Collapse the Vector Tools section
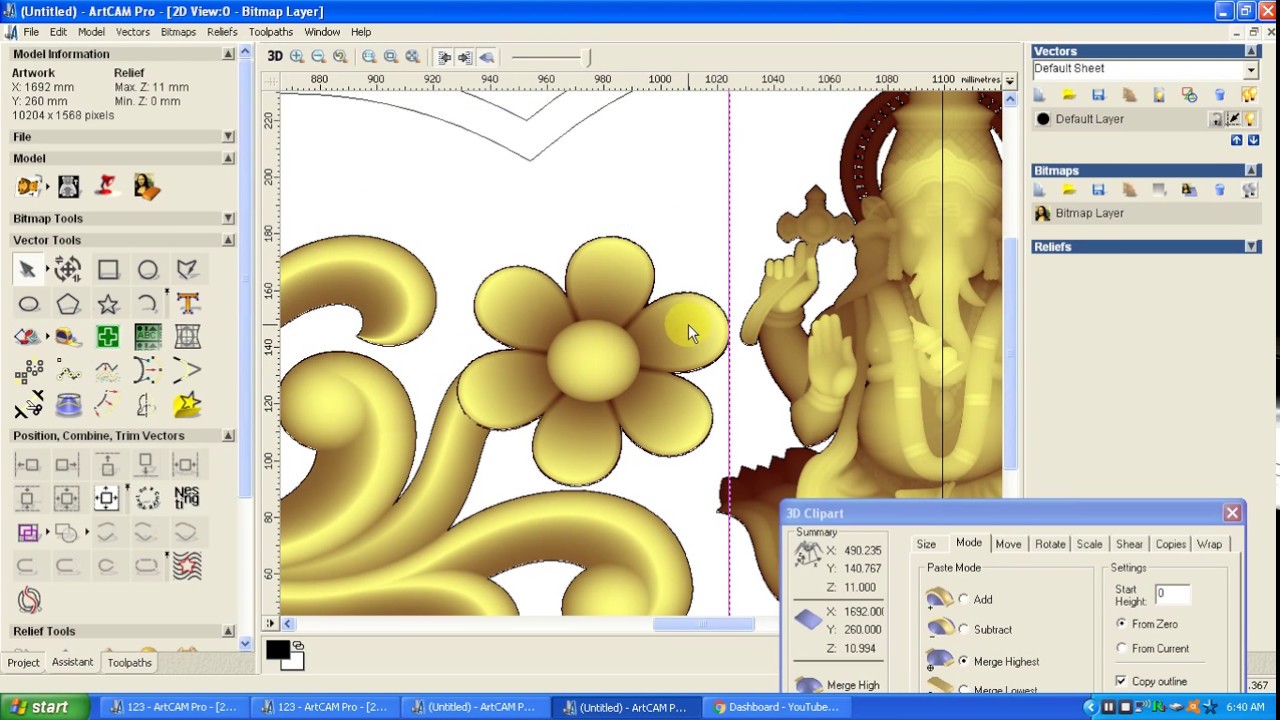The width and height of the screenshot is (1280, 720). pyautogui.click(x=228, y=240)
